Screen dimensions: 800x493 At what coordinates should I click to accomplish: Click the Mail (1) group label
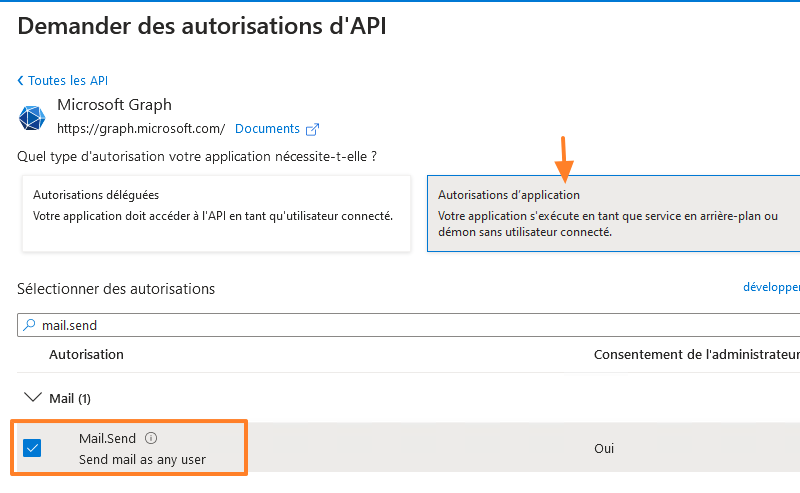[x=70, y=398]
